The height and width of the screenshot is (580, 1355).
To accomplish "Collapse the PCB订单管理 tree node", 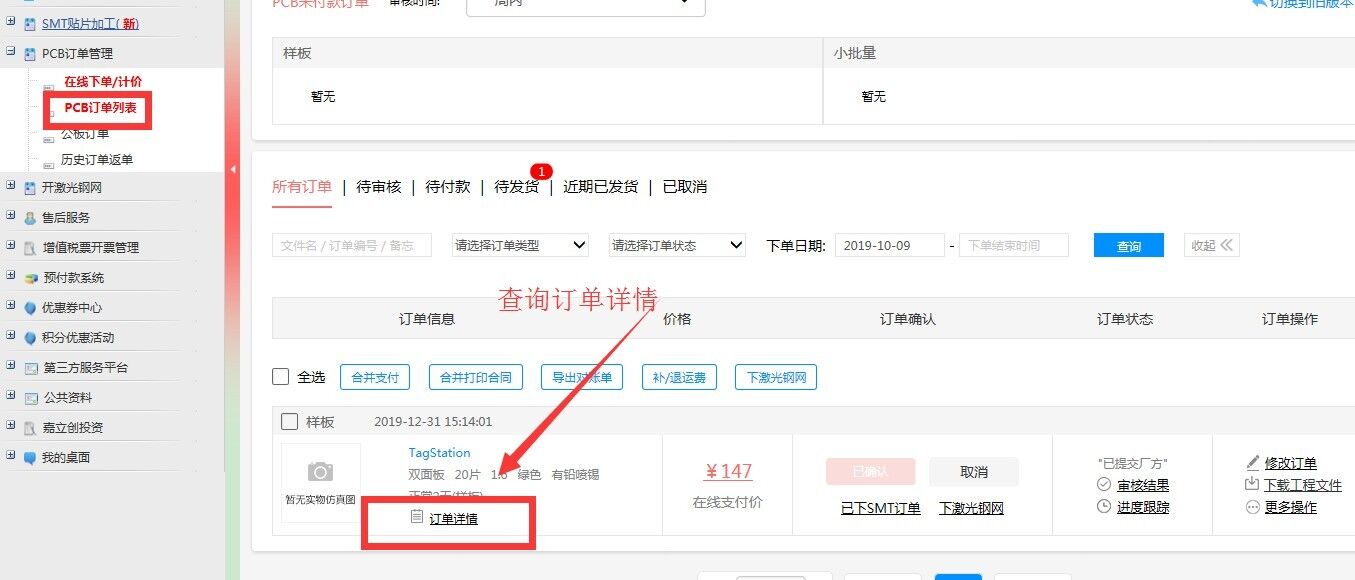I will pos(11,53).
